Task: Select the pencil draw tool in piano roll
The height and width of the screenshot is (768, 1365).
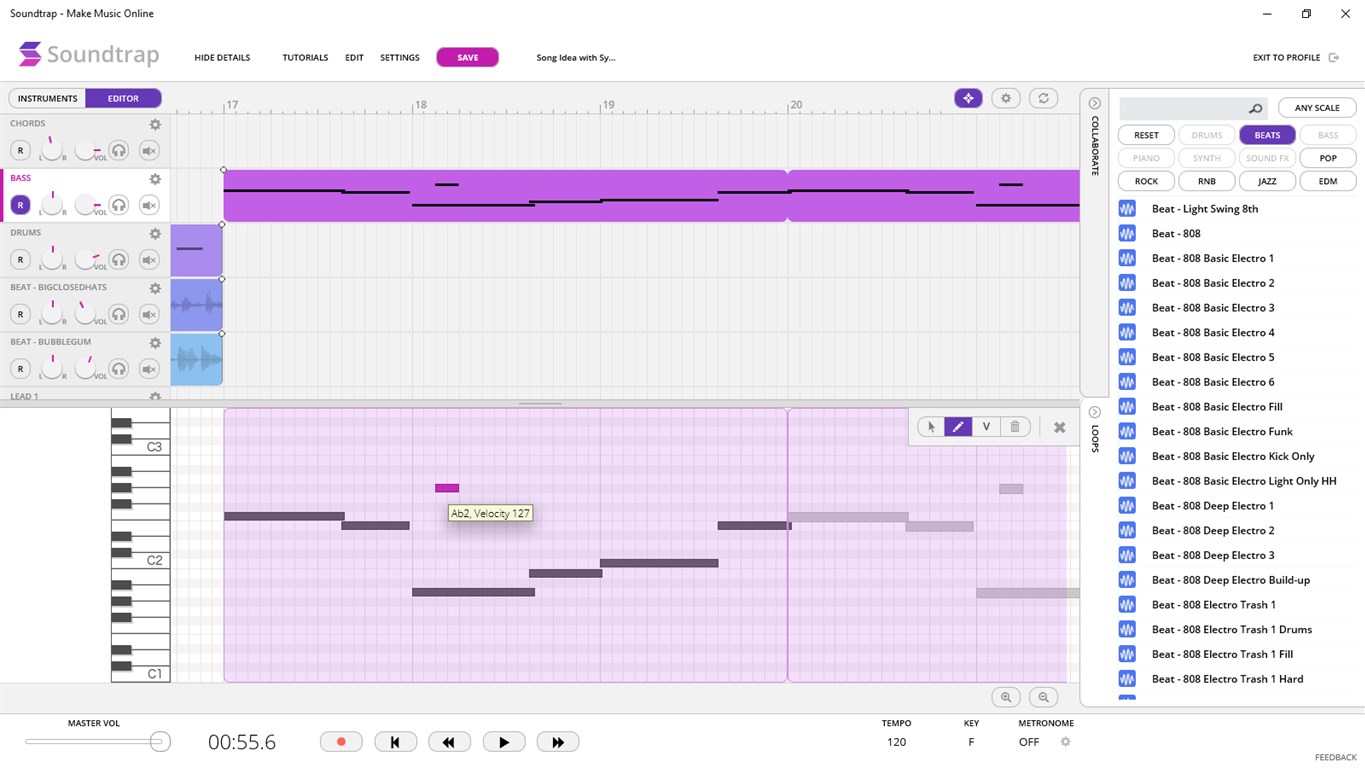Action: tap(958, 427)
